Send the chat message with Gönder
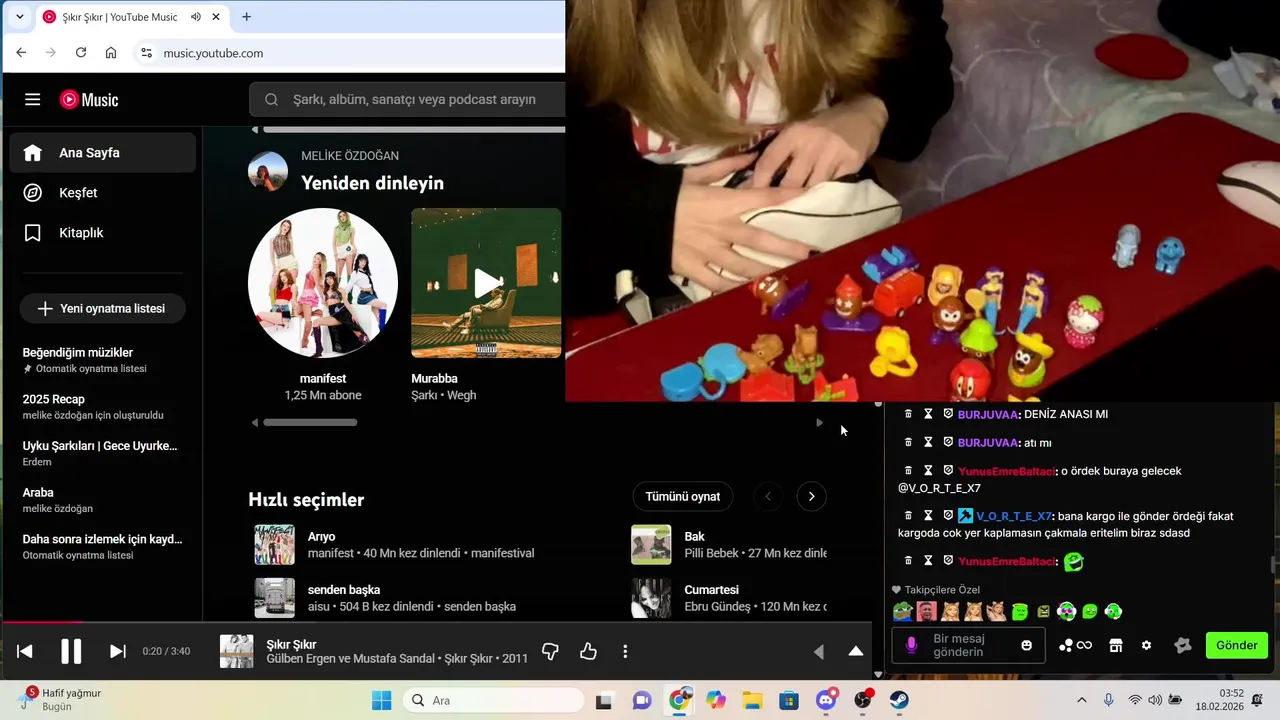Image resolution: width=1280 pixels, height=720 pixels. pyautogui.click(x=1237, y=645)
